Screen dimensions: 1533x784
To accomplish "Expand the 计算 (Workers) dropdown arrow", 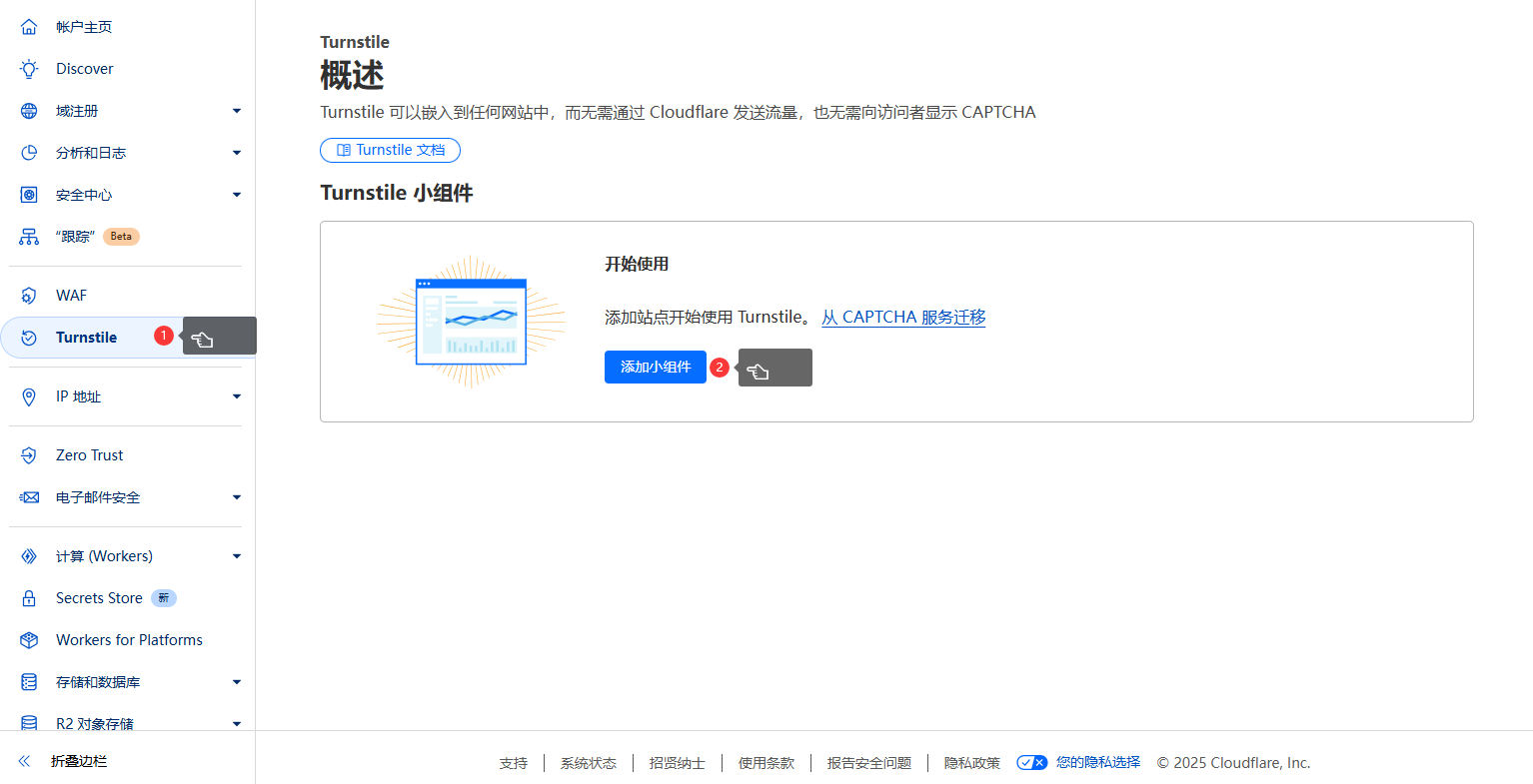I will click(237, 556).
